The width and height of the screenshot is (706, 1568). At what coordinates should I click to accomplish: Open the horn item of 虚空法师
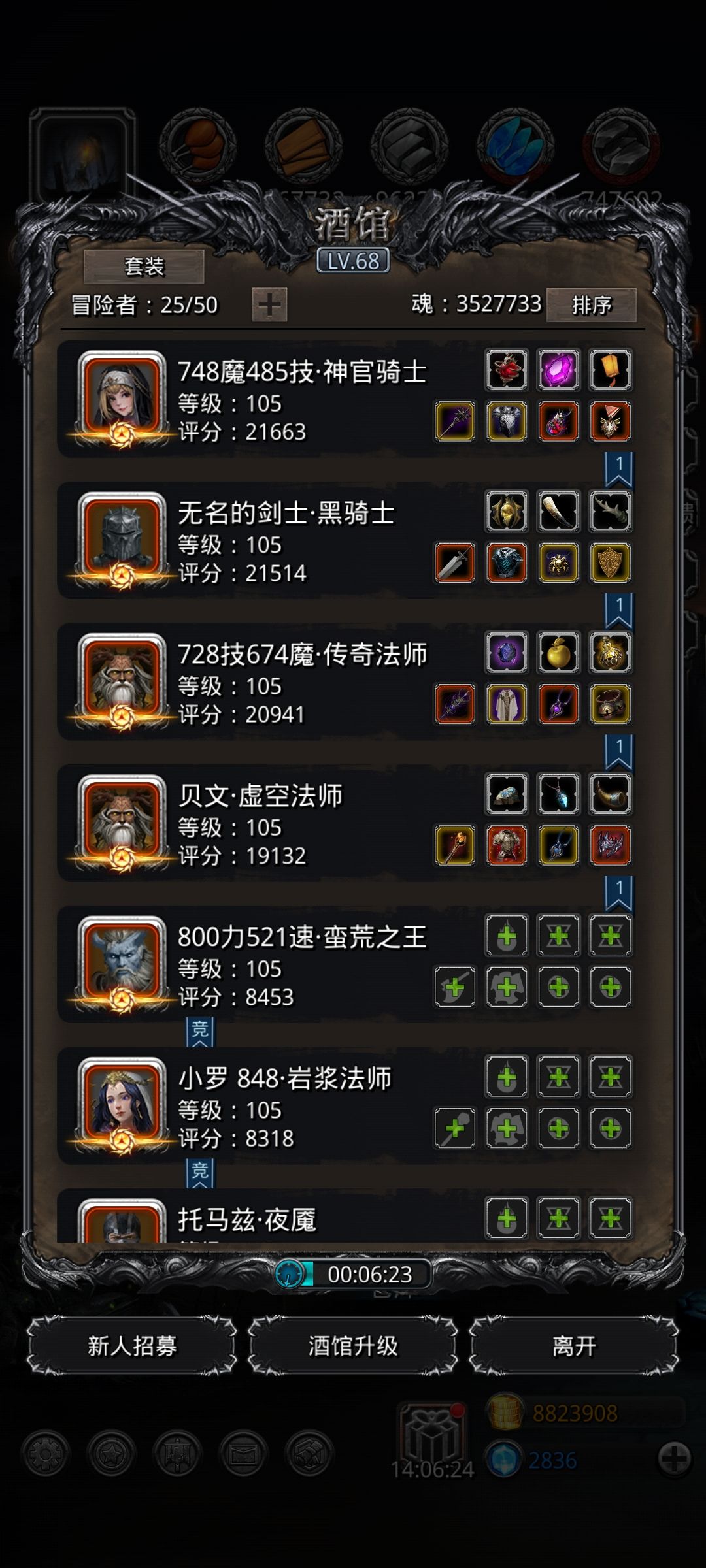tap(610, 794)
